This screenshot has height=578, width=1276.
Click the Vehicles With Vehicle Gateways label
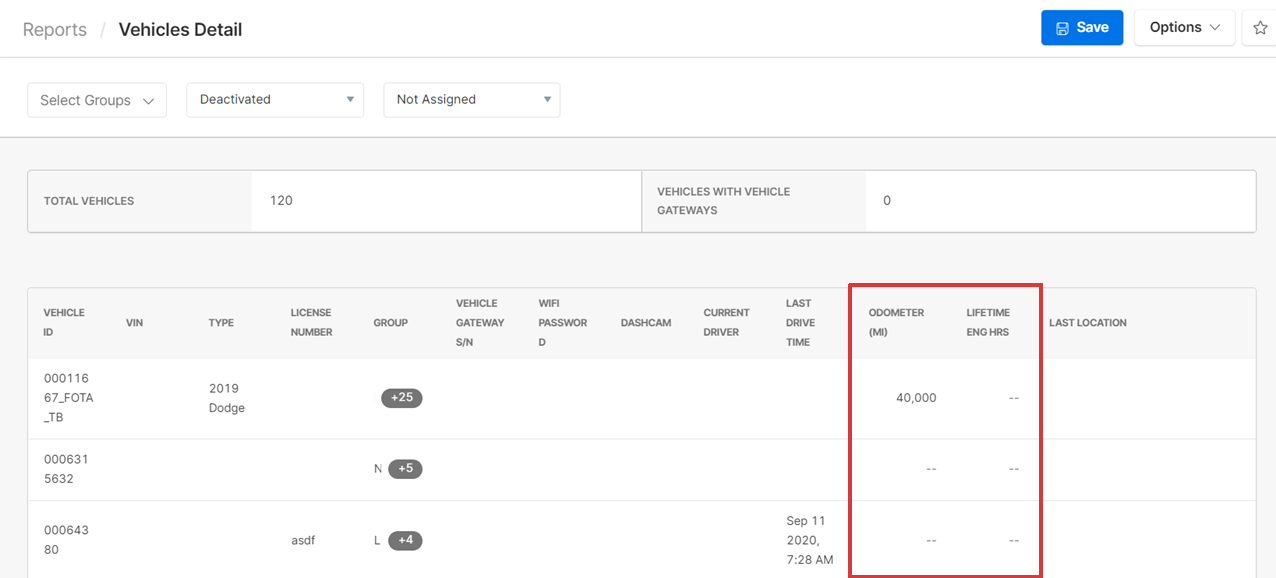pyautogui.click(x=724, y=201)
